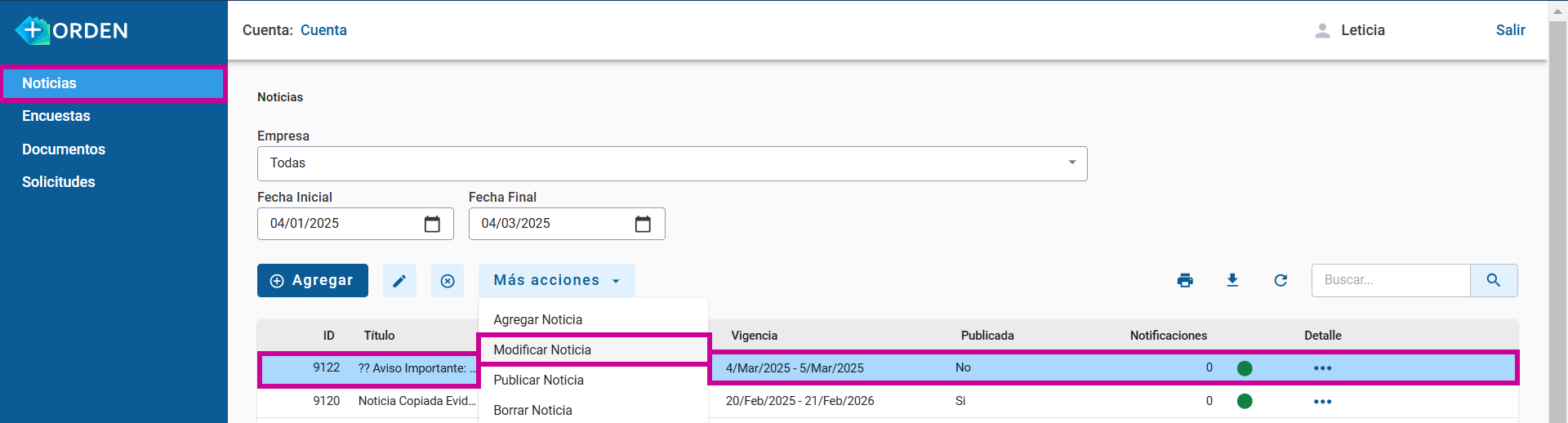Expand the Empresa dropdown
1568x423 pixels.
pos(1071,163)
